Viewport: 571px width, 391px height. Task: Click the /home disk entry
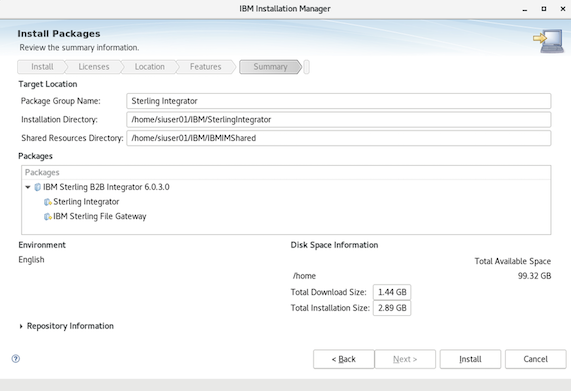[304, 276]
